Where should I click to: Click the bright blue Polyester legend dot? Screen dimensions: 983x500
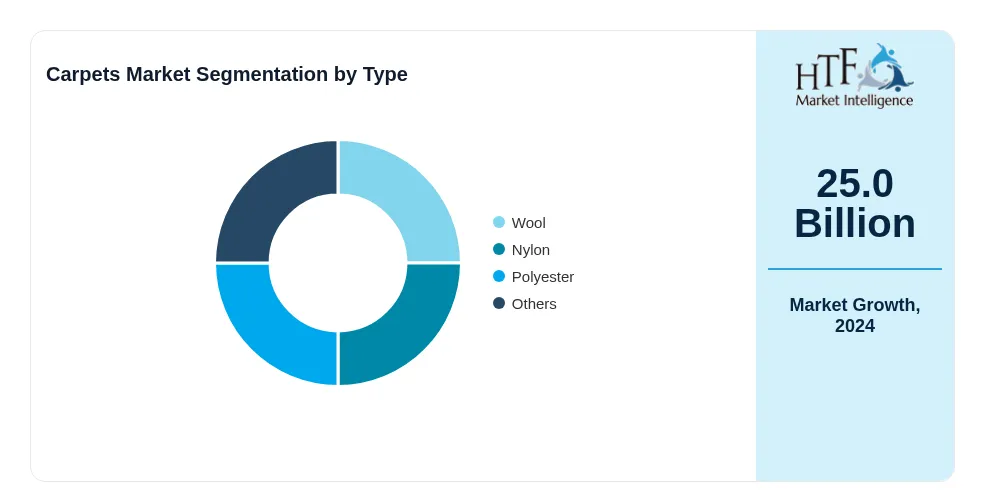pos(499,276)
